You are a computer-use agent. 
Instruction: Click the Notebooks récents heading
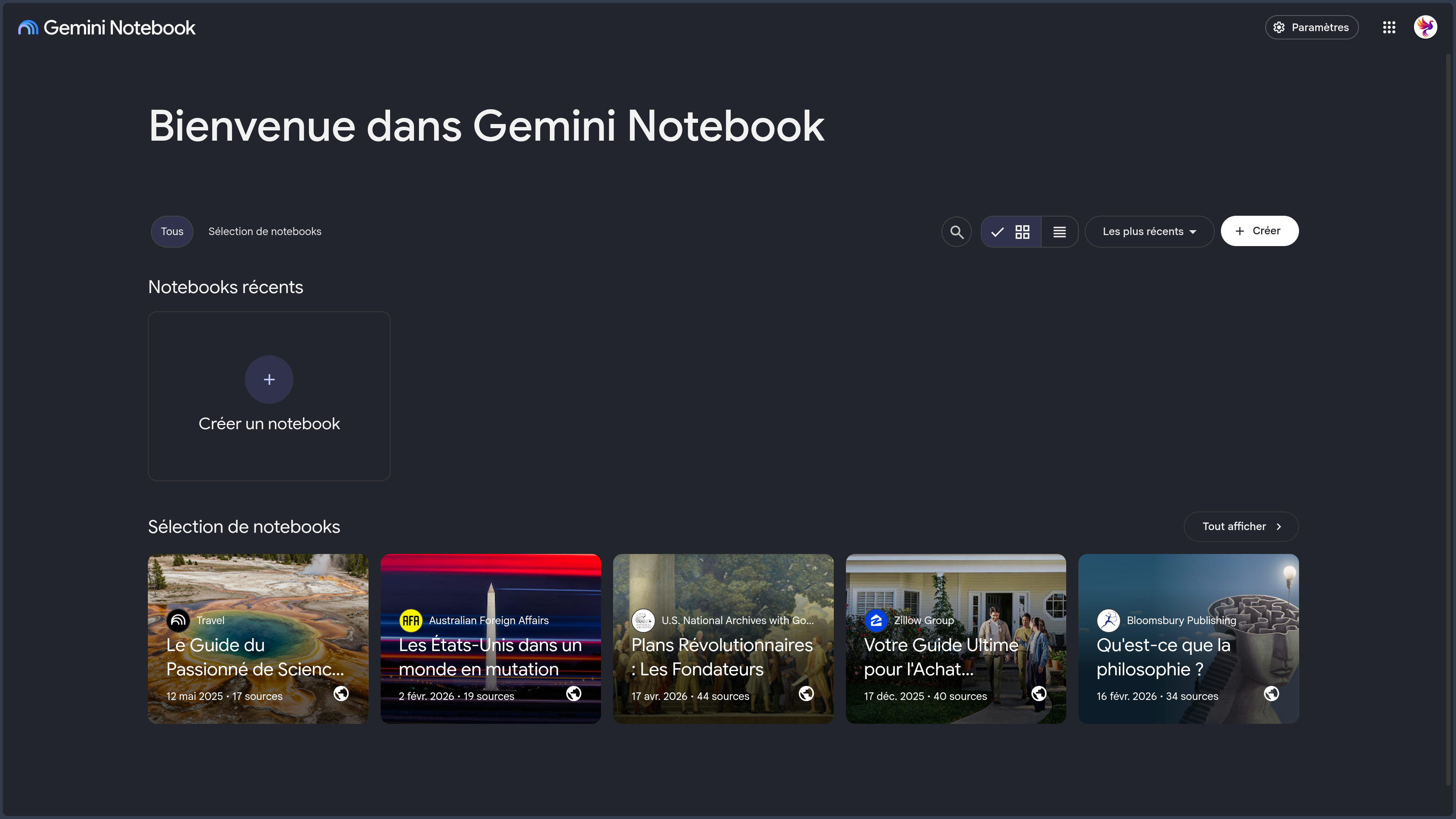tap(226, 287)
